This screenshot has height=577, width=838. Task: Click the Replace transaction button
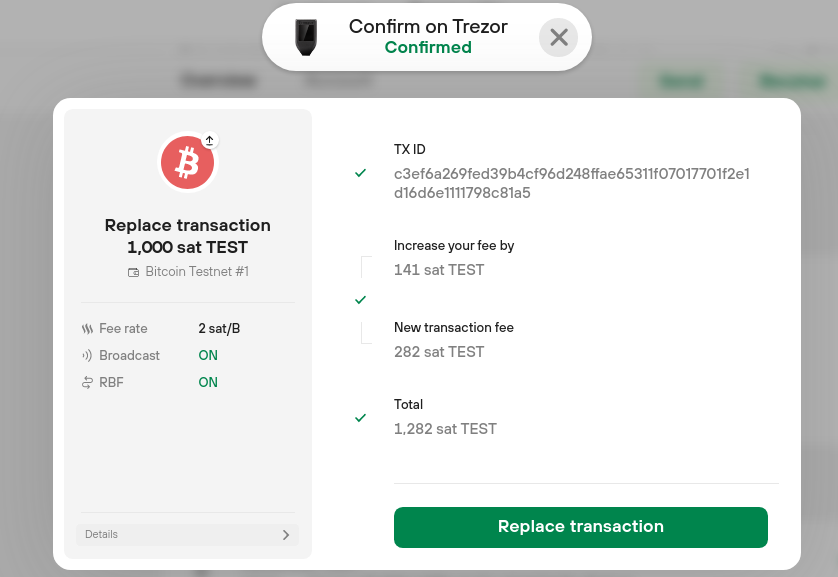click(580, 527)
